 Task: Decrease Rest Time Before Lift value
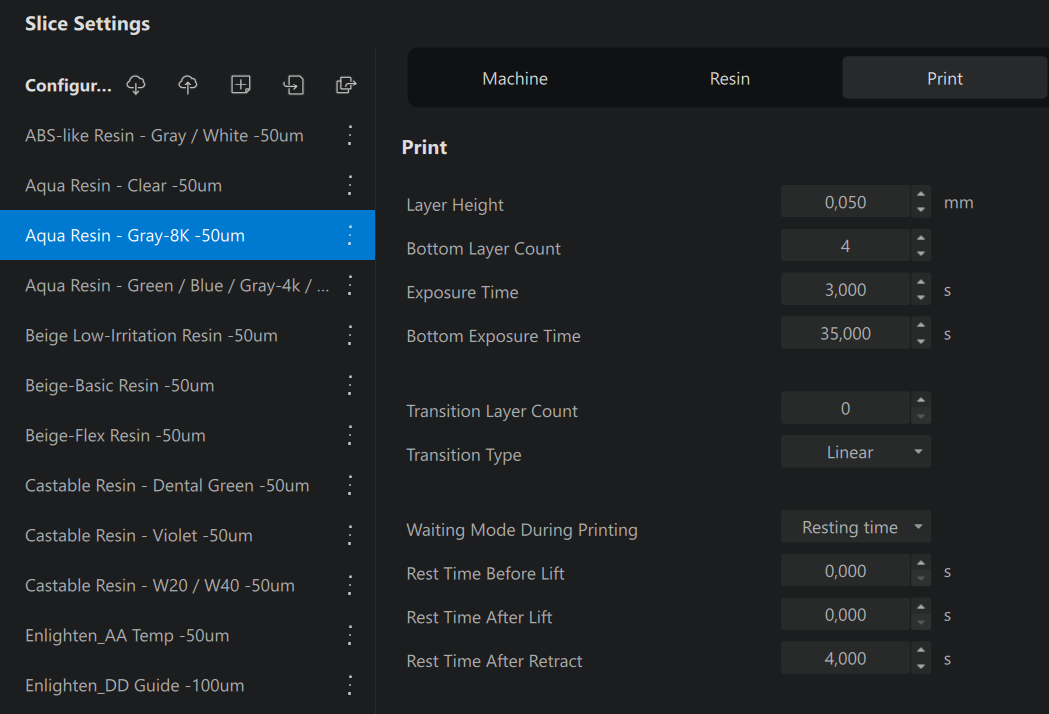921,579
